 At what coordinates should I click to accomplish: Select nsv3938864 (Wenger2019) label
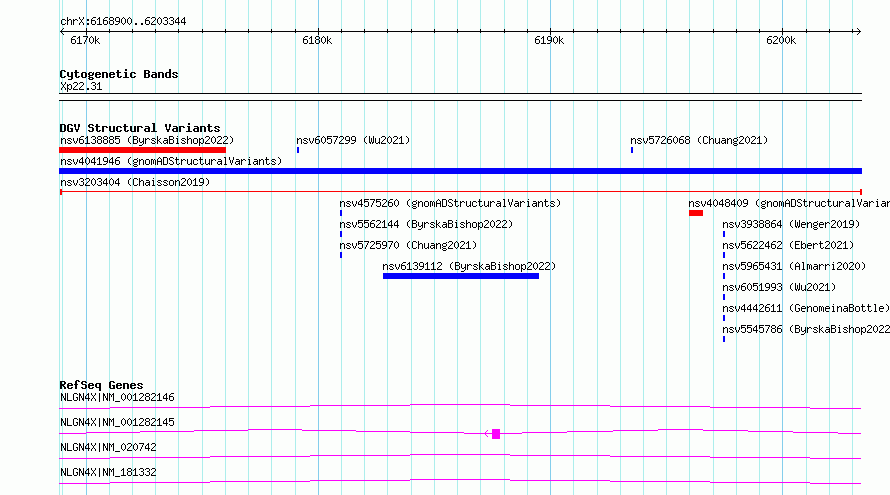pos(791,224)
